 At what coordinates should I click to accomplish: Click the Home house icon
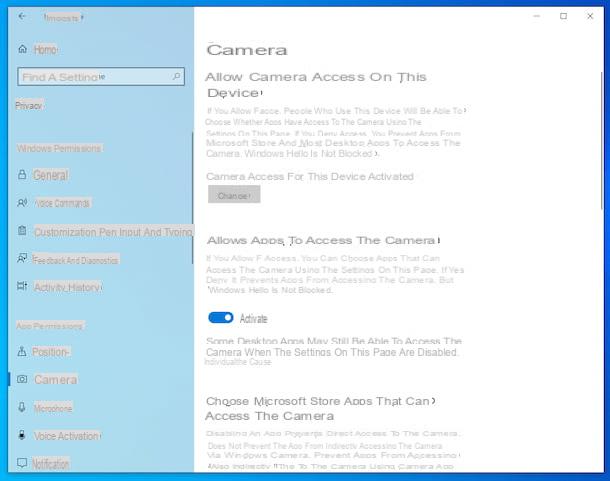pos(23,49)
